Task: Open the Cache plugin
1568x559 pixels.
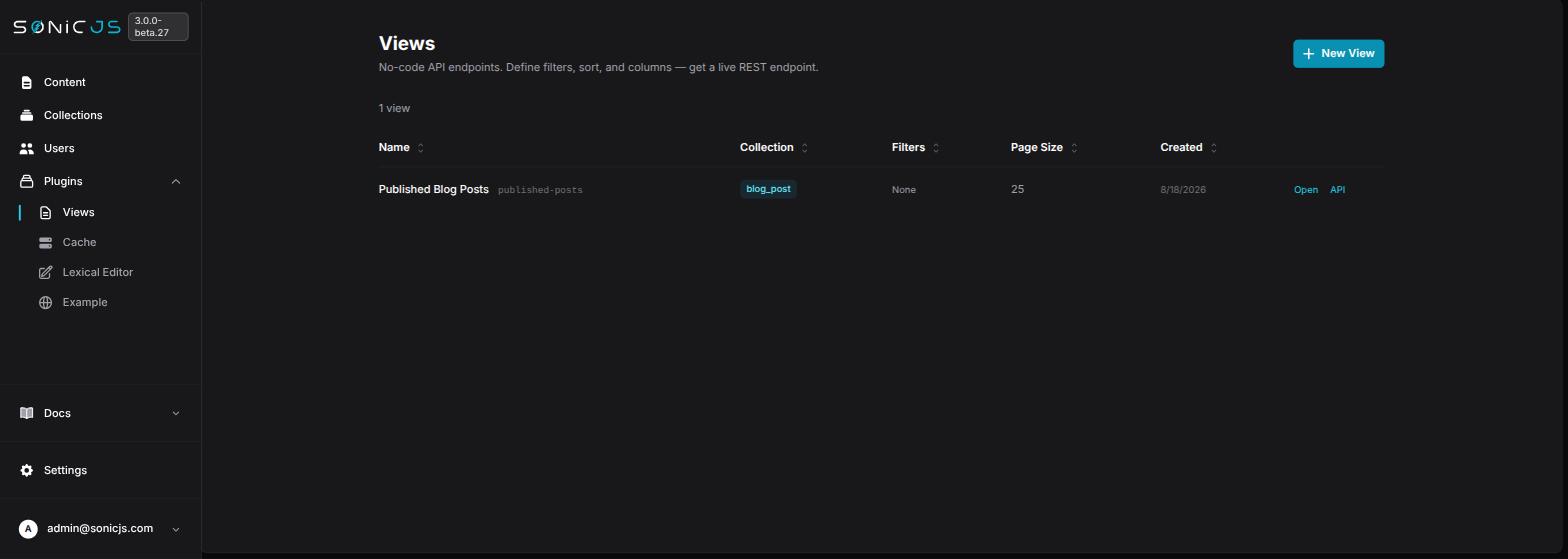Action: click(x=79, y=242)
